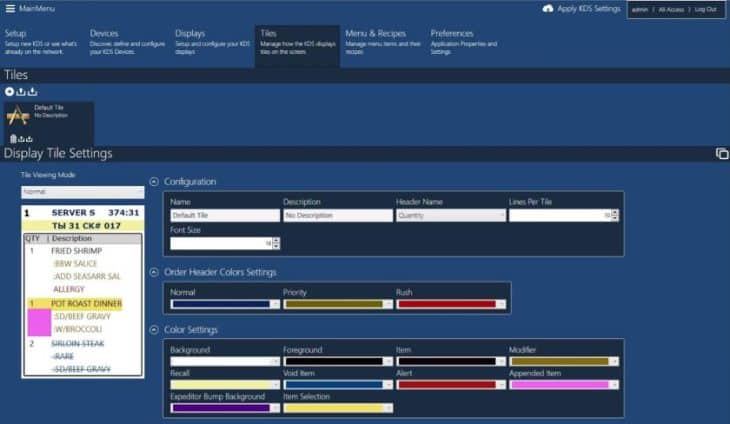
Task: Click the Name input field
Action: (x=224, y=215)
